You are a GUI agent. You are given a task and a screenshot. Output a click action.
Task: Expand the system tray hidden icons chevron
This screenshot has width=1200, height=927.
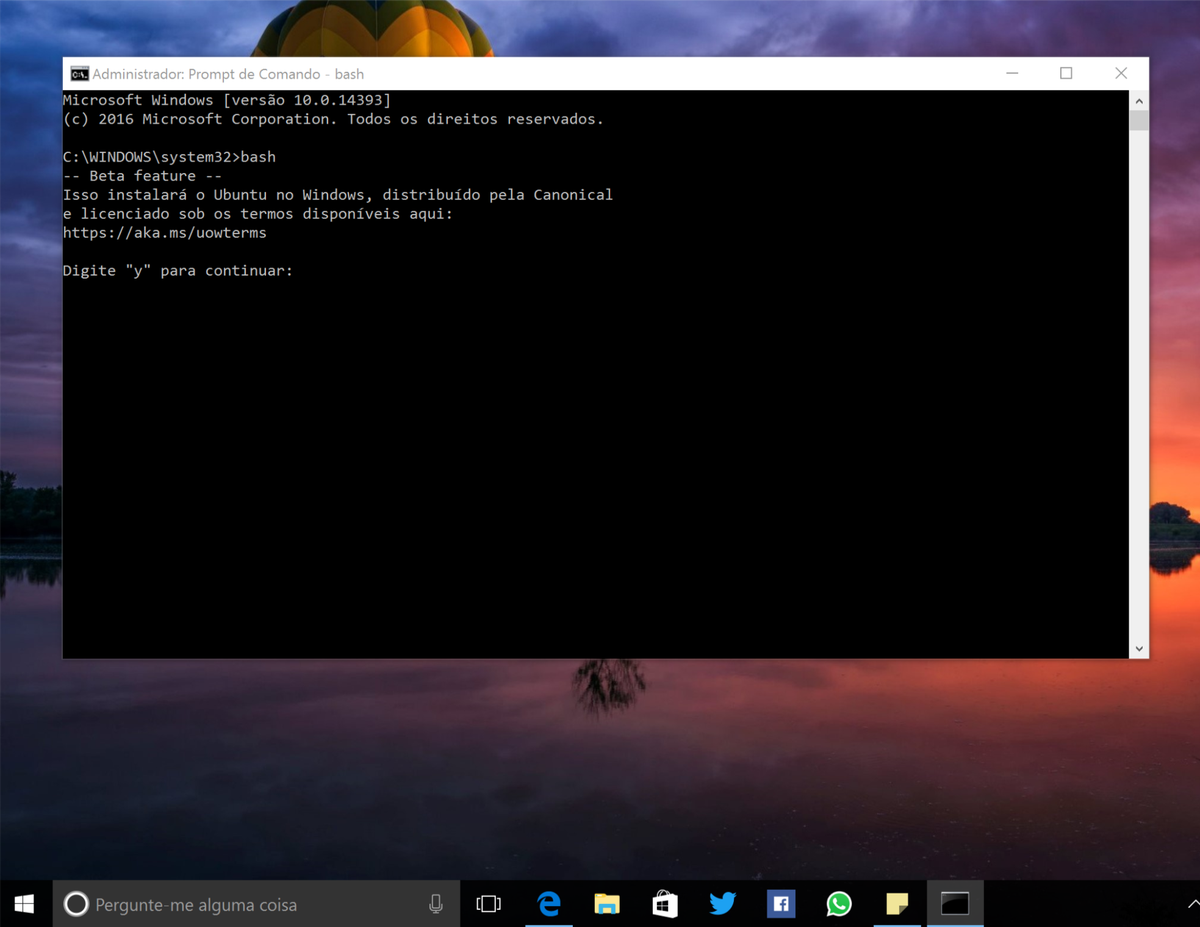pyautogui.click(x=1193, y=904)
